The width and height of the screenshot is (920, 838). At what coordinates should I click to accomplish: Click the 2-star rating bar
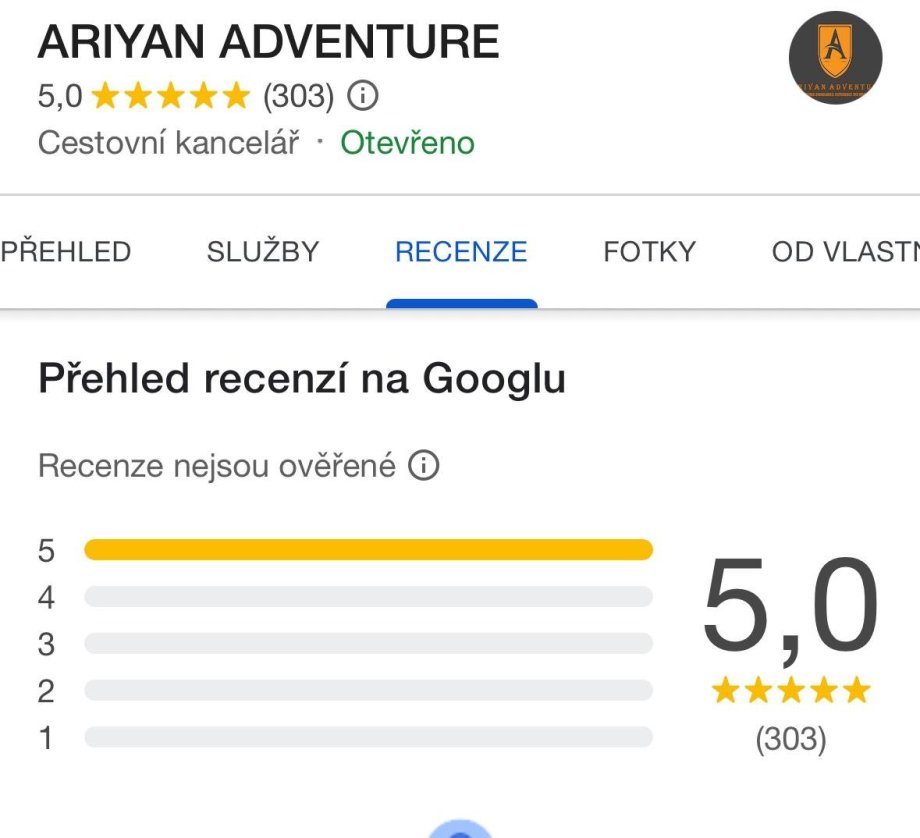point(368,691)
